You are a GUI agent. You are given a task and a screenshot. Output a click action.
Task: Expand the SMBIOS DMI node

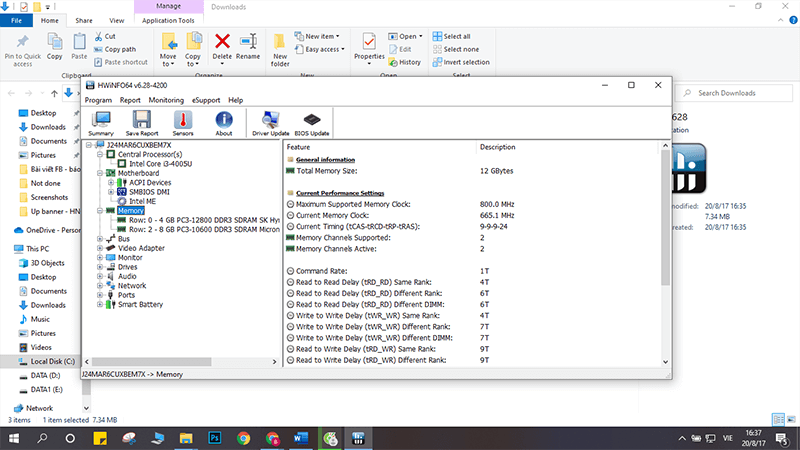pos(111,192)
